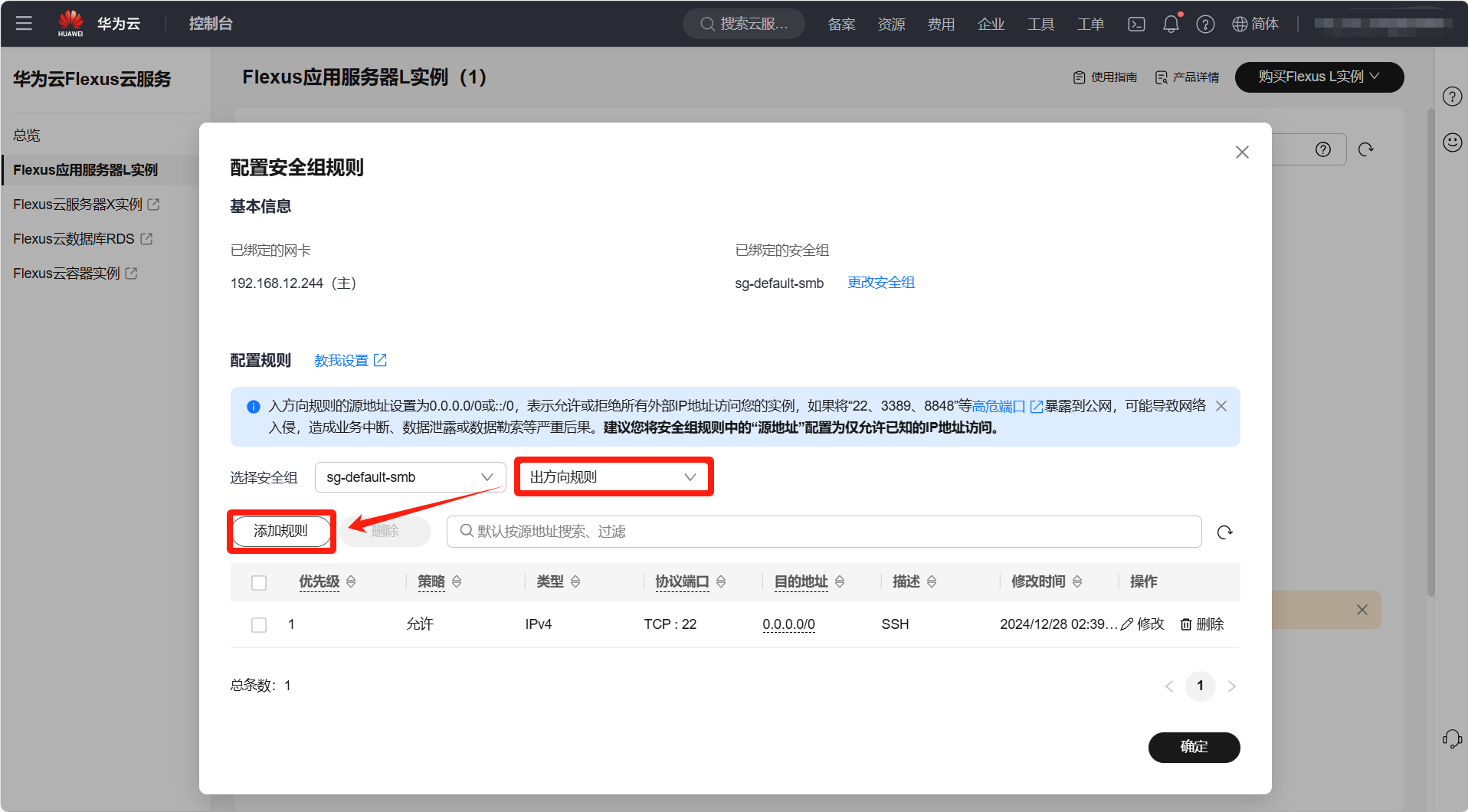Open the sg-default-smb security group dropdown
Image resolution: width=1468 pixels, height=812 pixels.
410,477
